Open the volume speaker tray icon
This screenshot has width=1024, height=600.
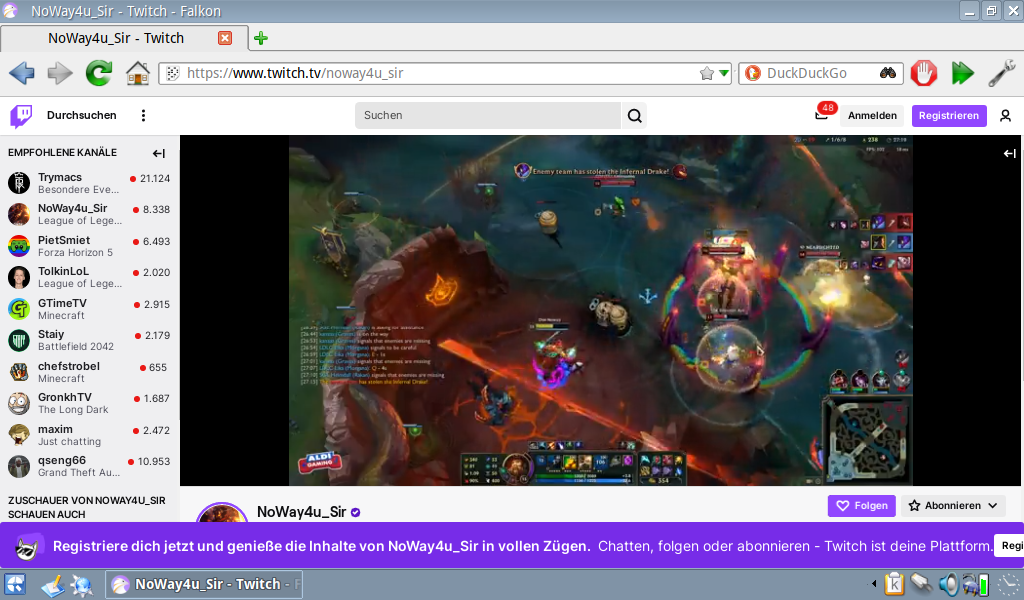tap(948, 584)
